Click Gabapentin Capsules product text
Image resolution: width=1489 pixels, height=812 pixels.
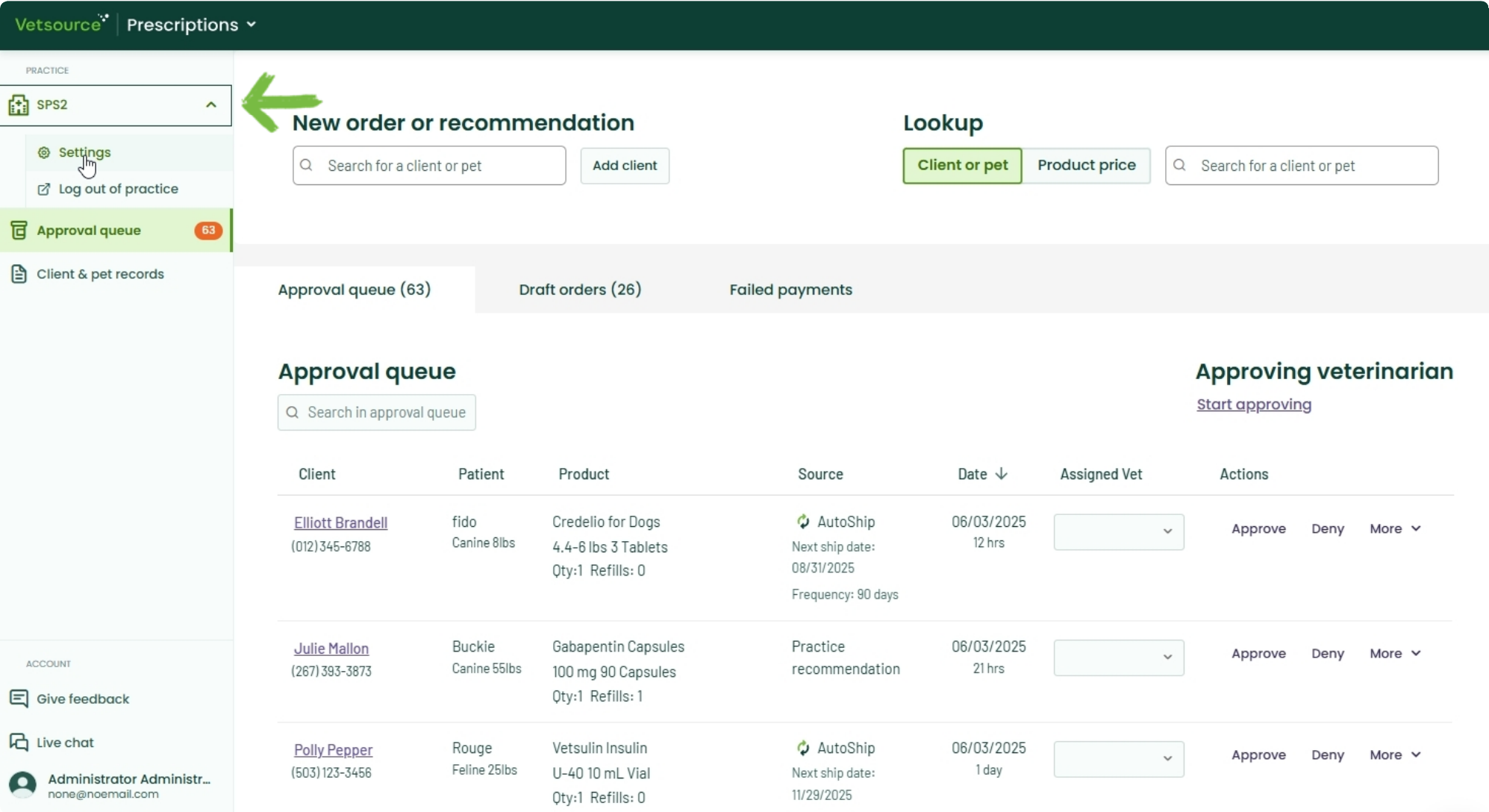[618, 646]
